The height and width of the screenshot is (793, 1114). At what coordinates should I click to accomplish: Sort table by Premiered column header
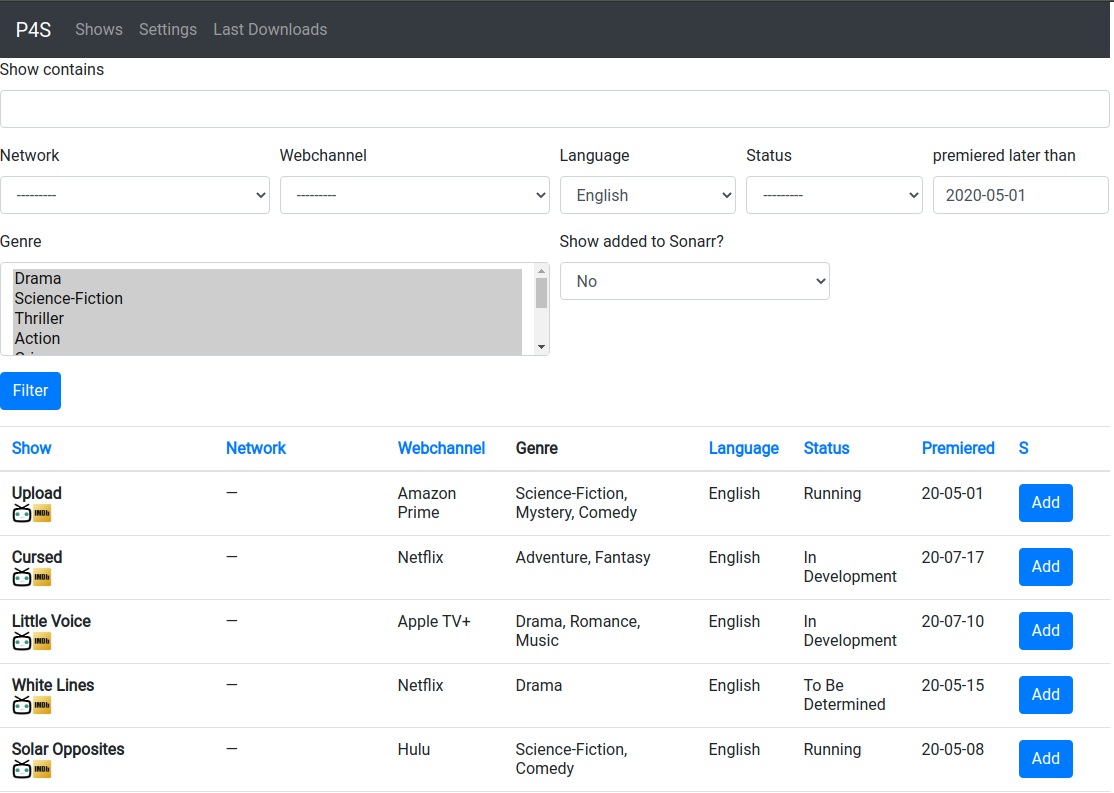(x=958, y=448)
